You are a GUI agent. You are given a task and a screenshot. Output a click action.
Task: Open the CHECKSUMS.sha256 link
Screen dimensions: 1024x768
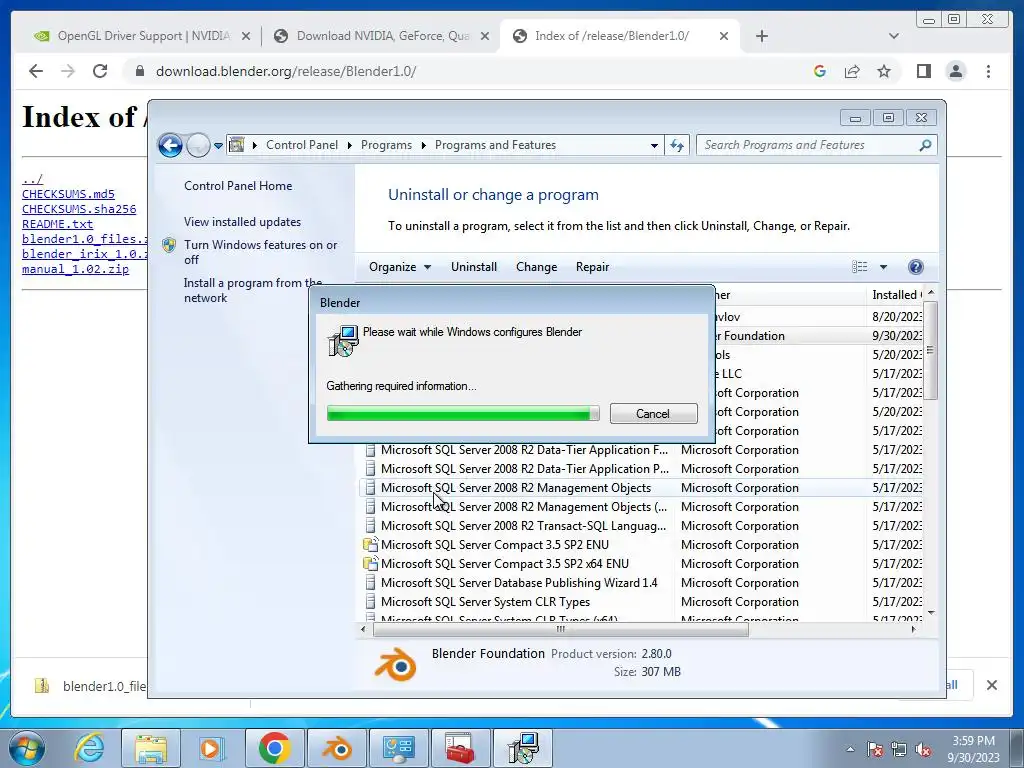(x=79, y=209)
